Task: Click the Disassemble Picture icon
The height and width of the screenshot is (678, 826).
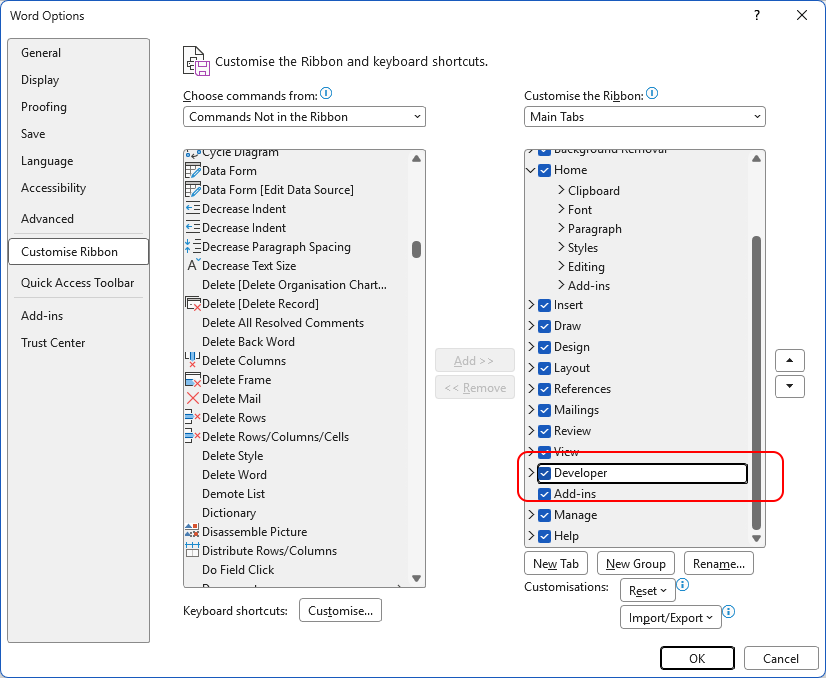Action: 193,532
